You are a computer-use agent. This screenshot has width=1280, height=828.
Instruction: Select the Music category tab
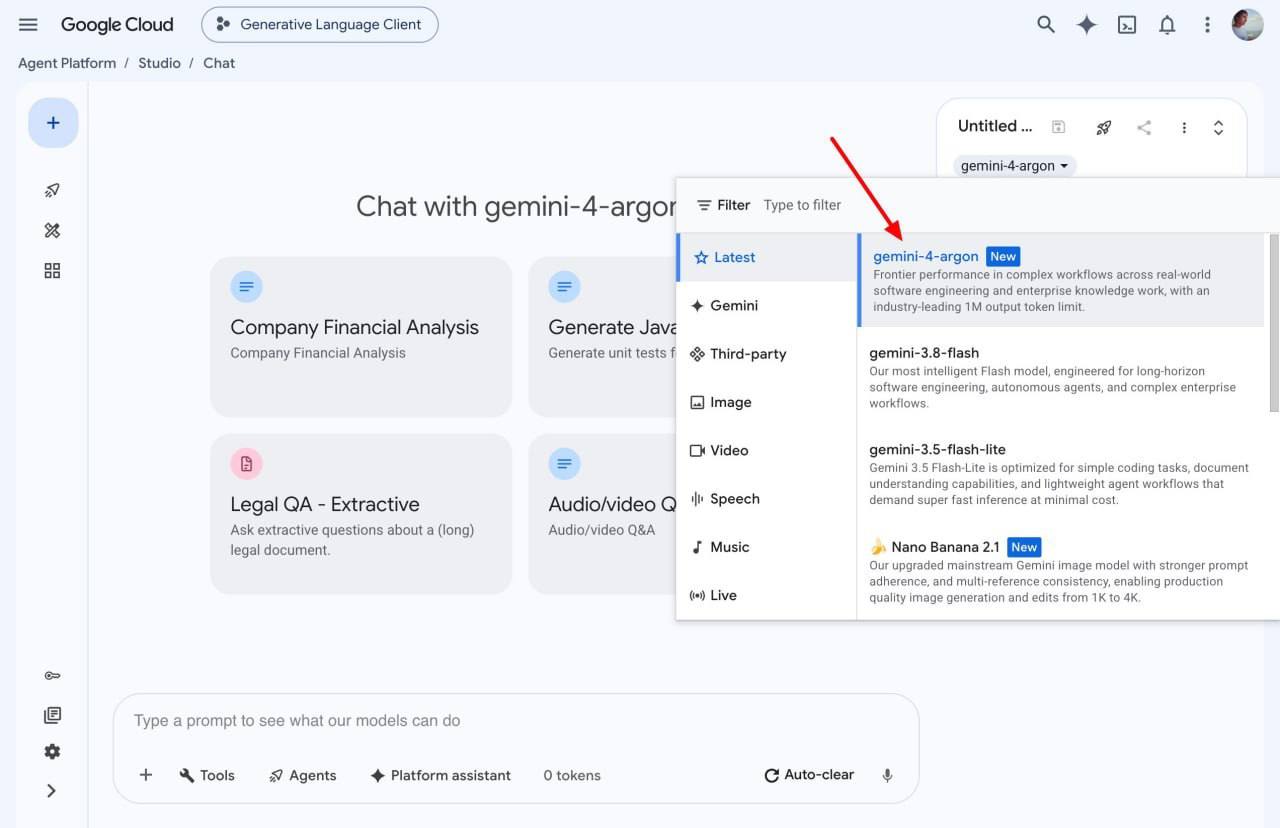767,547
